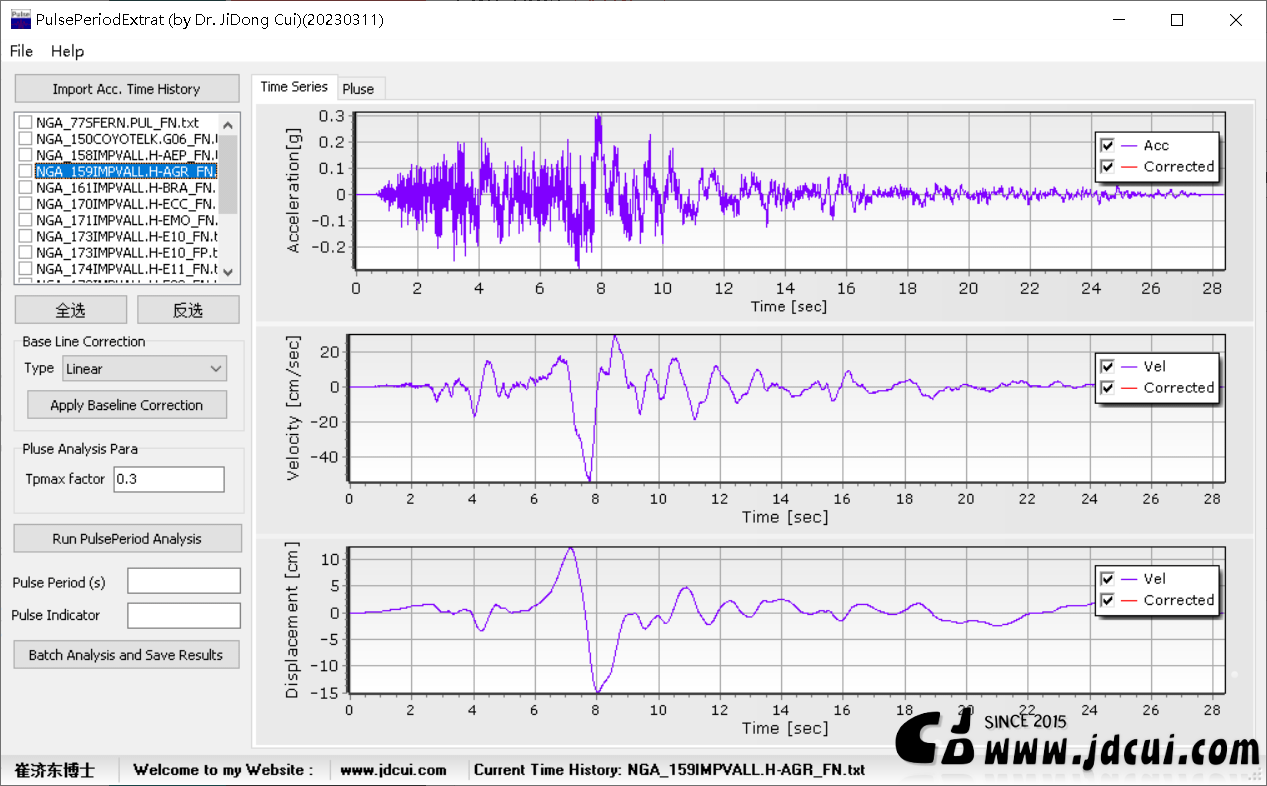Open the File menu
Image resolution: width=1267 pixels, height=786 pixels.
[x=21, y=51]
